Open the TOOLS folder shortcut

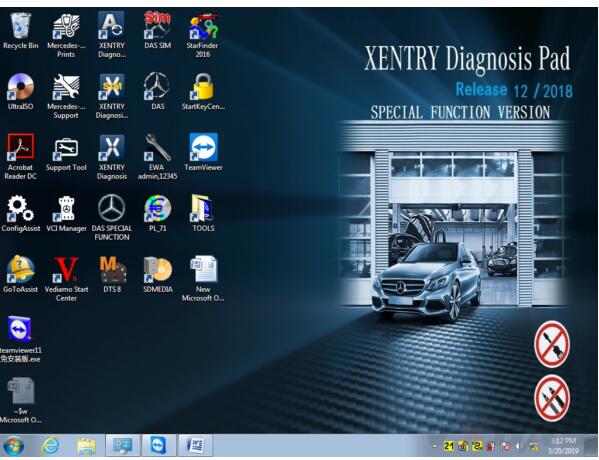pos(203,213)
